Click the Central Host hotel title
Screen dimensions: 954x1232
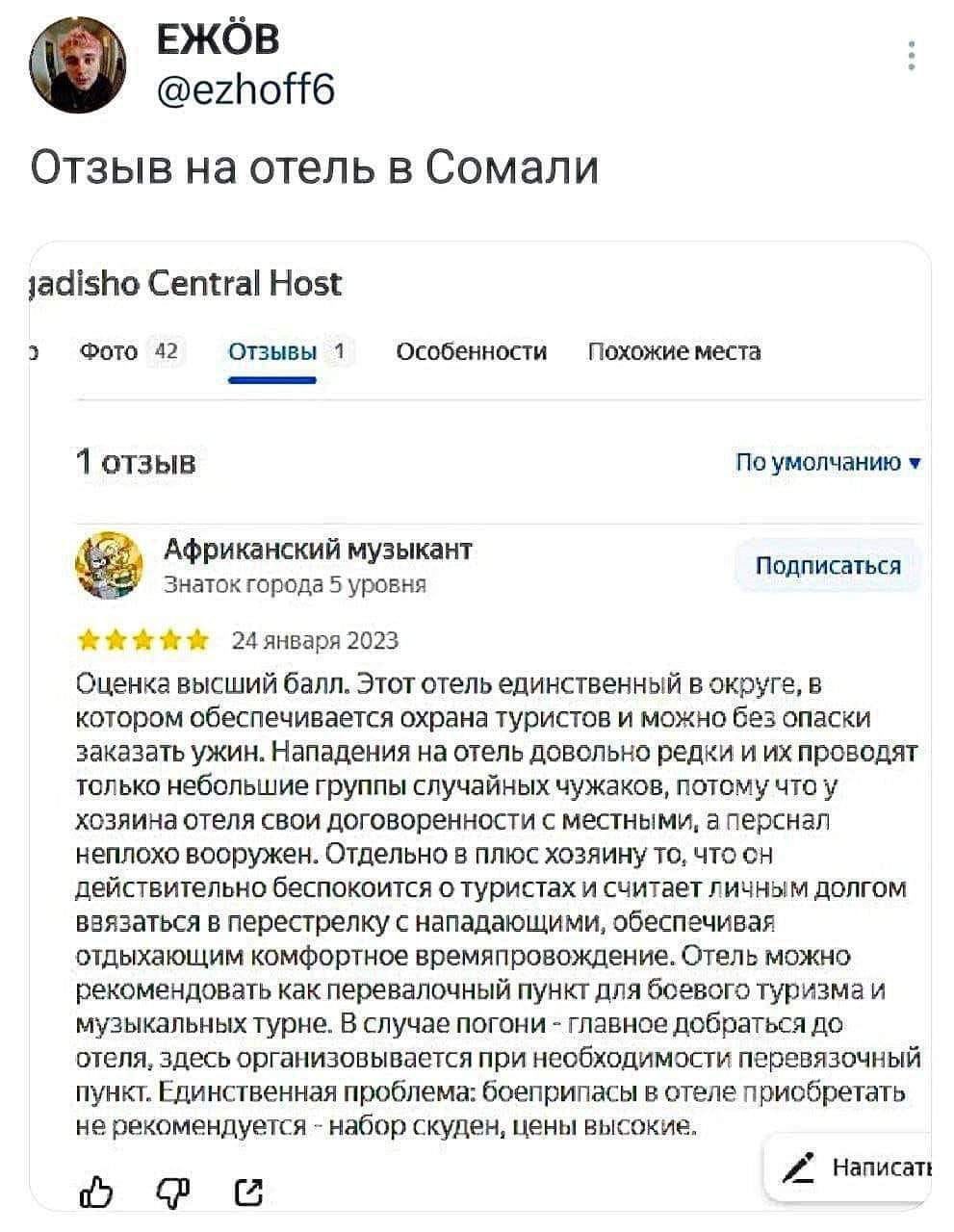coord(188,284)
